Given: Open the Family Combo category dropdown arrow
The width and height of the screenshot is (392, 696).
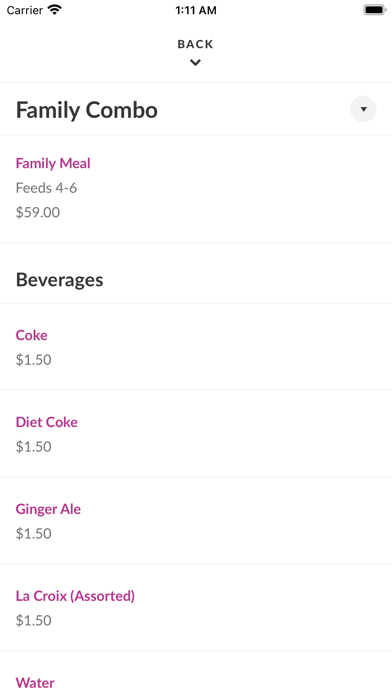Looking at the screenshot, I should pyautogui.click(x=363, y=109).
